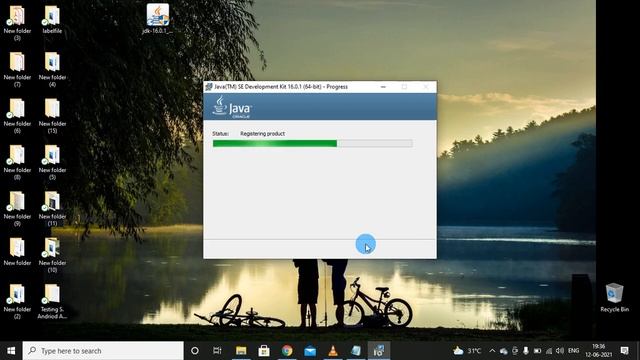Click the Type here to search box
The image size is (640, 360).
pyautogui.click(x=103, y=351)
